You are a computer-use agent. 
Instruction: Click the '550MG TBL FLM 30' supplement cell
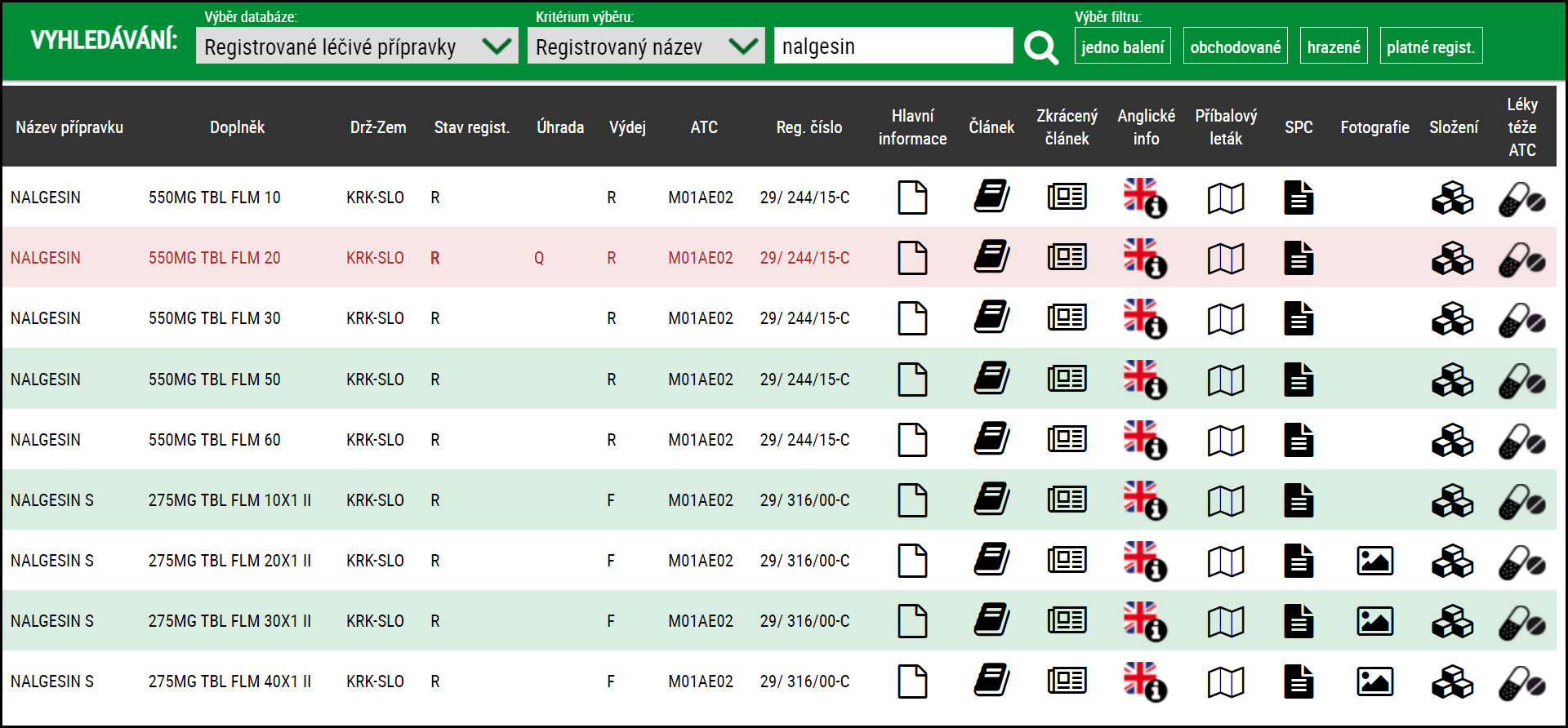pyautogui.click(x=215, y=318)
